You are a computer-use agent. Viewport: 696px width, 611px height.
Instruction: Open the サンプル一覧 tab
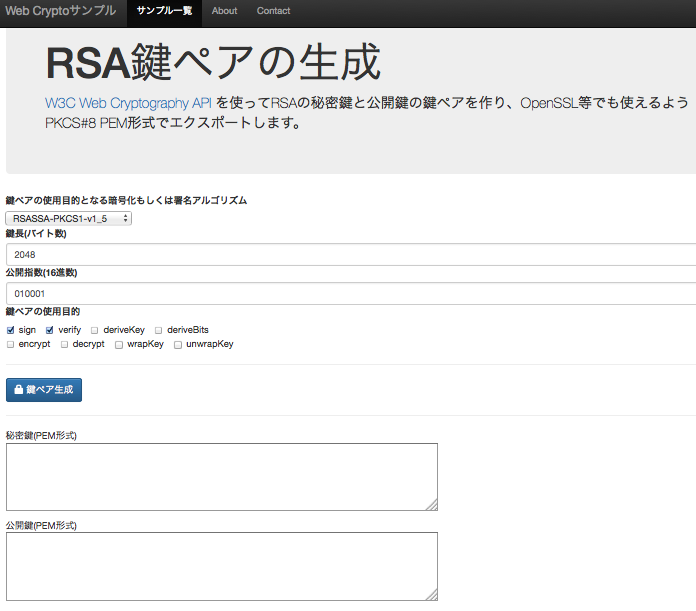click(164, 11)
